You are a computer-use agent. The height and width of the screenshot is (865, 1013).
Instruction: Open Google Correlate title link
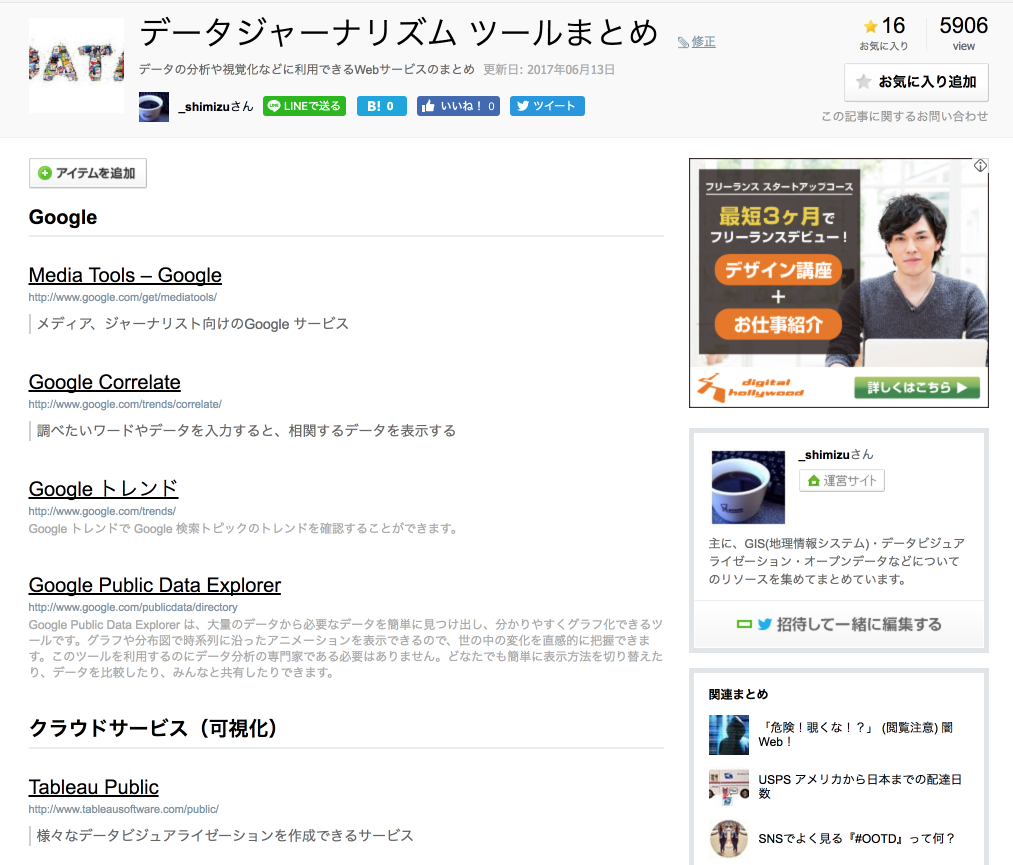[x=105, y=382]
